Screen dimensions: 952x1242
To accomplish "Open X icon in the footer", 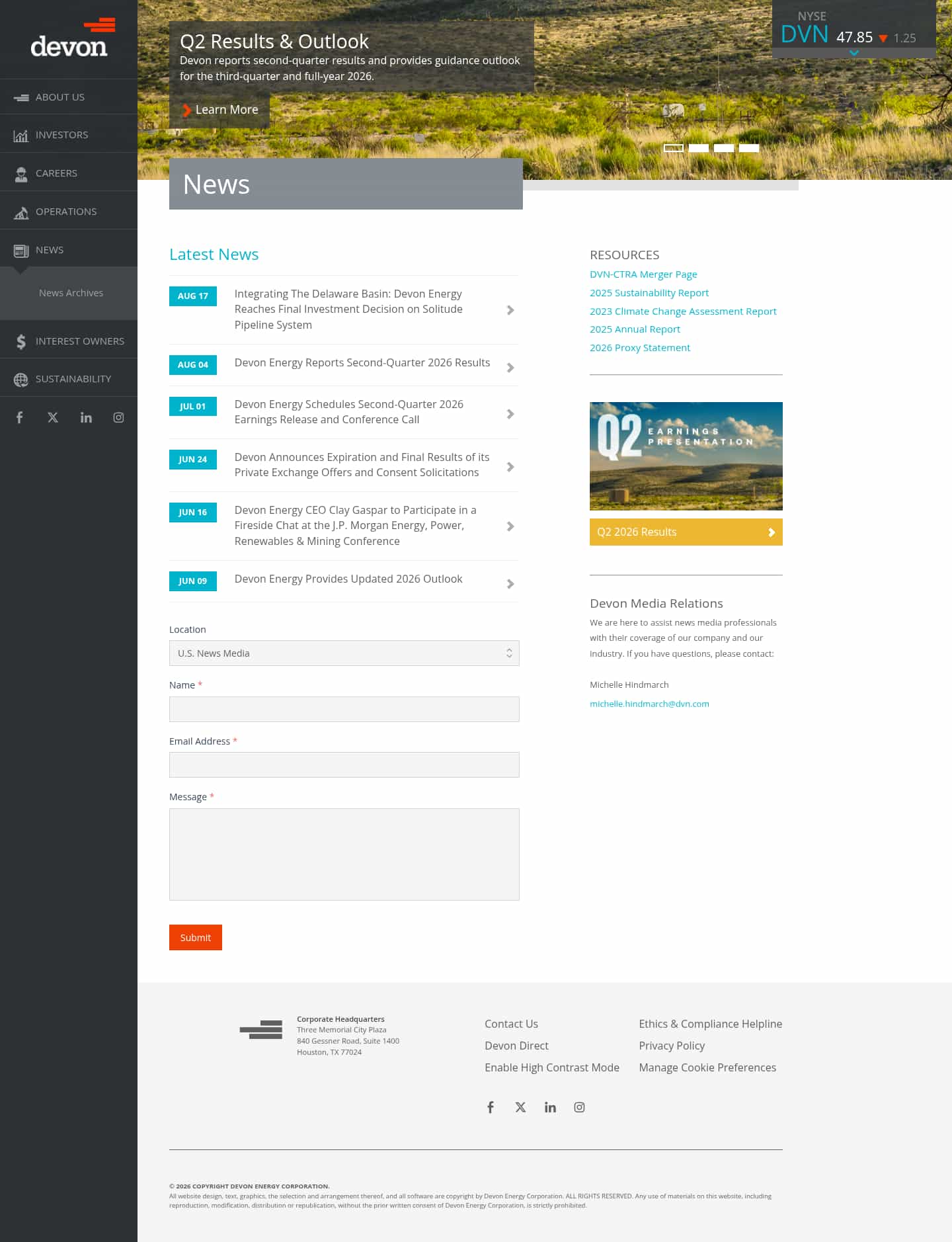I will point(520,1107).
